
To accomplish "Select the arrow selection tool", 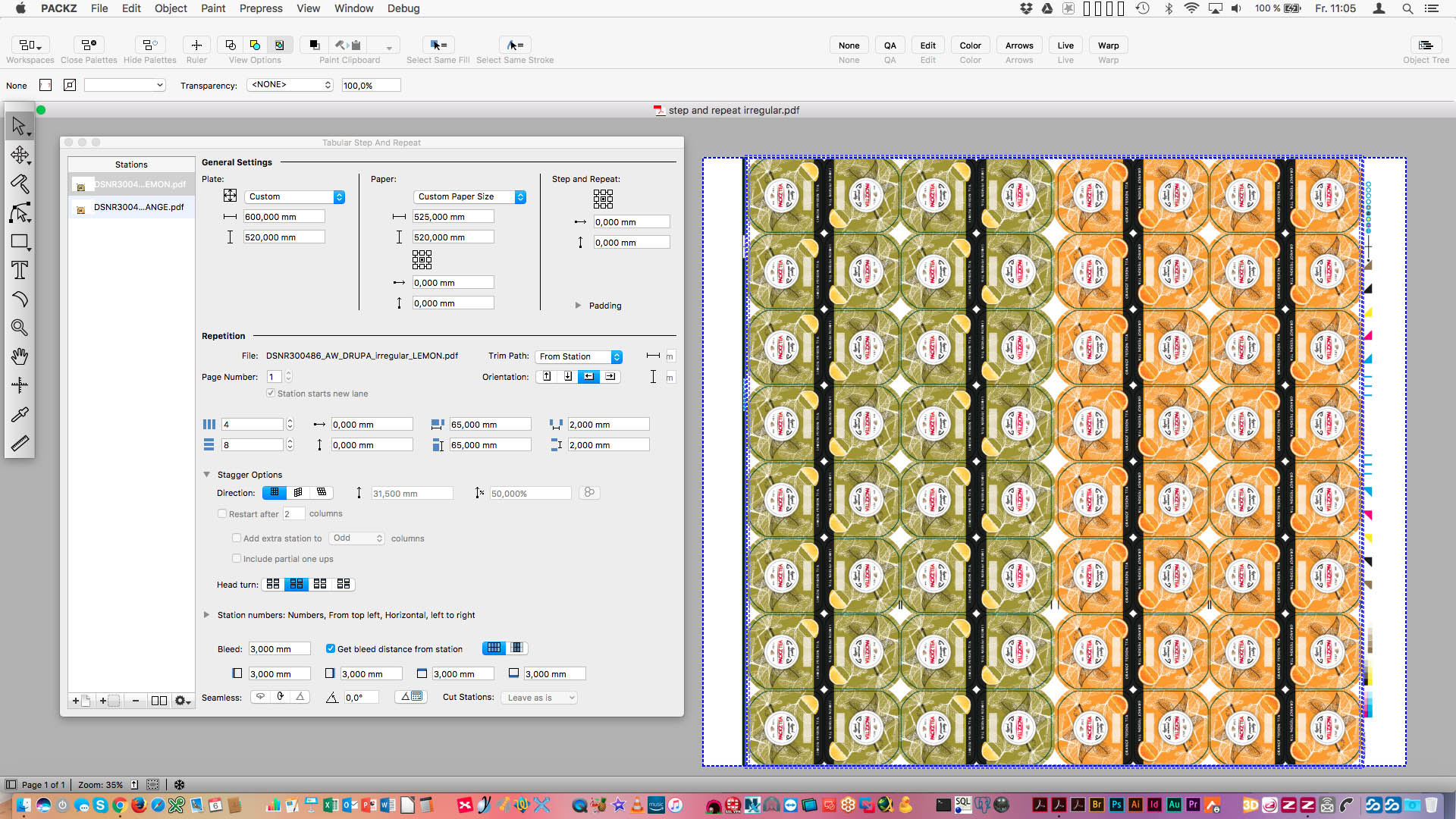I will pyautogui.click(x=20, y=126).
